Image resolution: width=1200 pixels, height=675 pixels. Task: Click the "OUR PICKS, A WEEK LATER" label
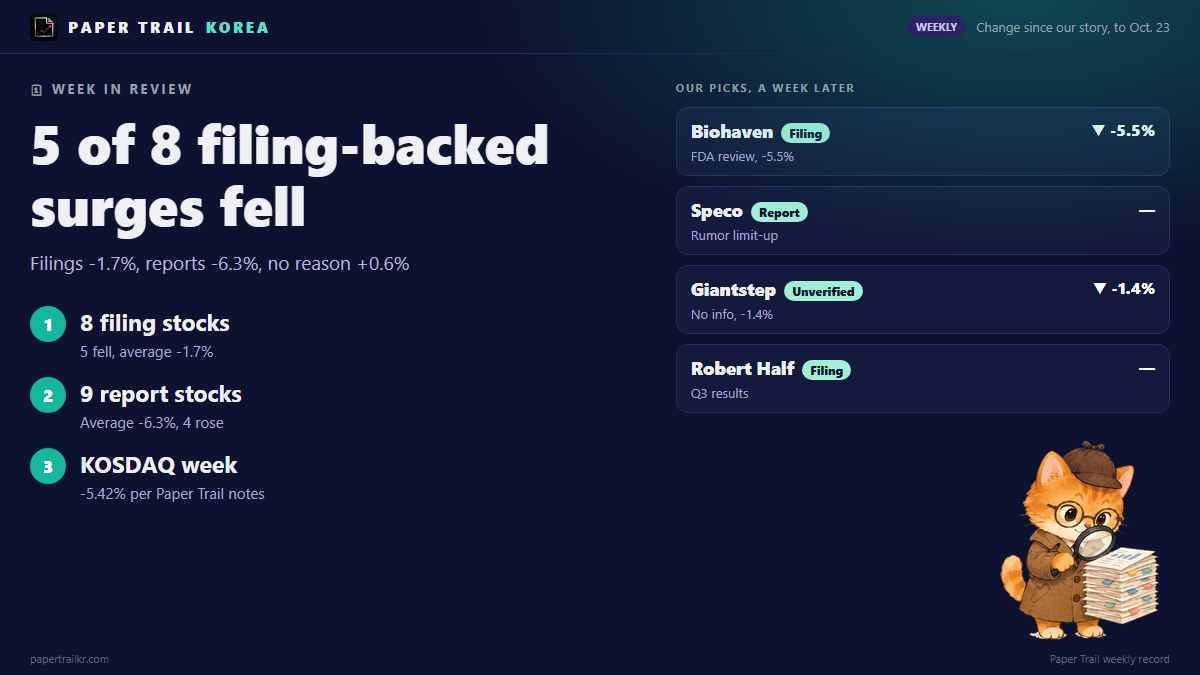point(765,88)
